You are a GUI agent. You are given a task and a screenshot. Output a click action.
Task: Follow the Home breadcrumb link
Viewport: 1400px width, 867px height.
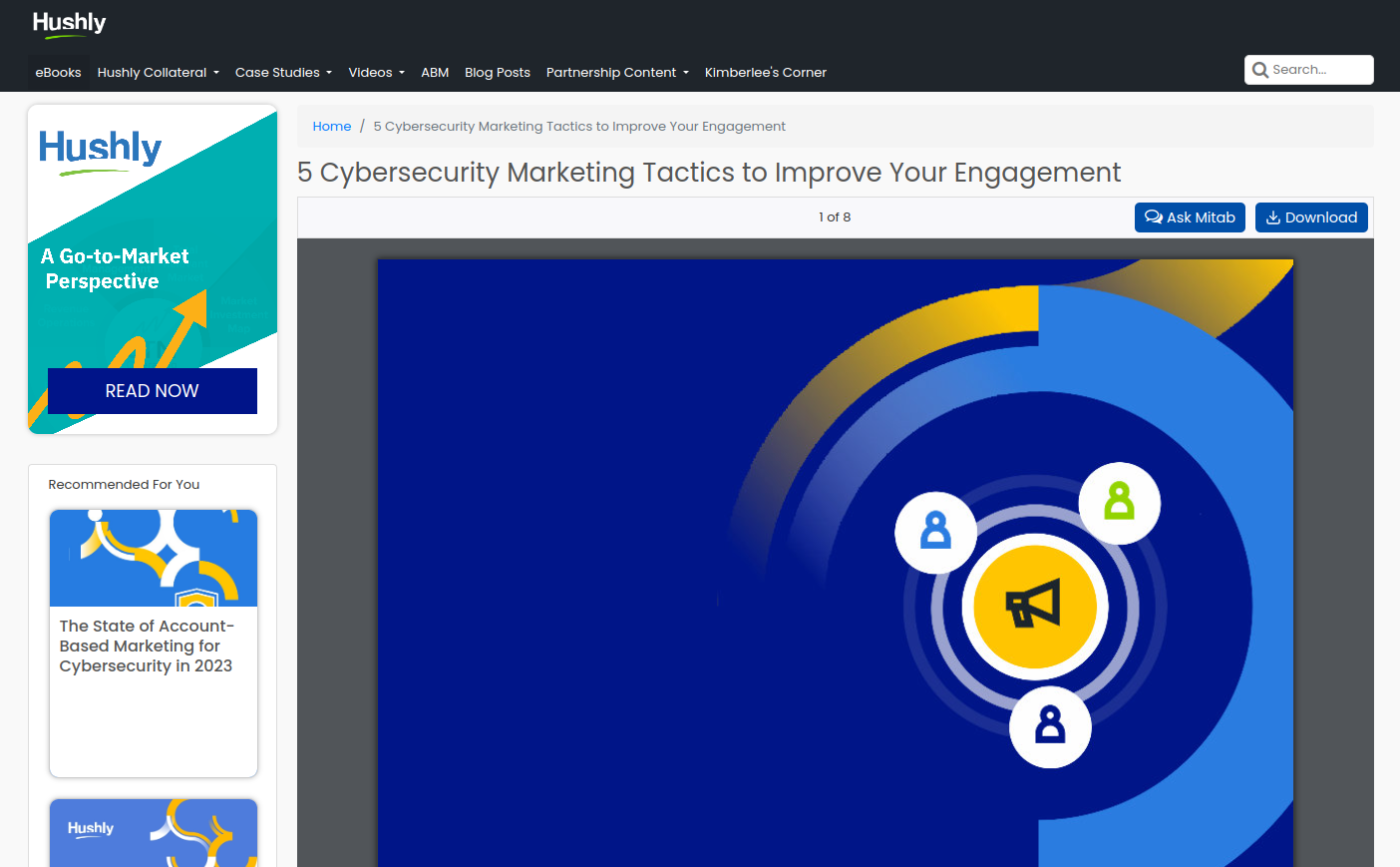pyautogui.click(x=332, y=126)
